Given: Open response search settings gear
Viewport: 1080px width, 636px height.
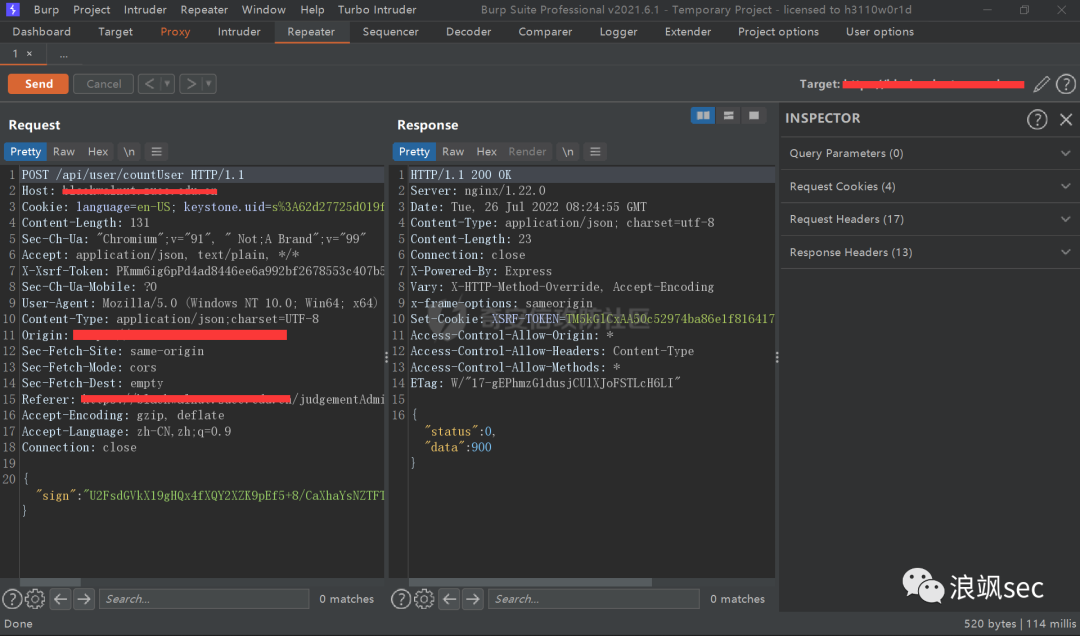Looking at the screenshot, I should point(424,599).
